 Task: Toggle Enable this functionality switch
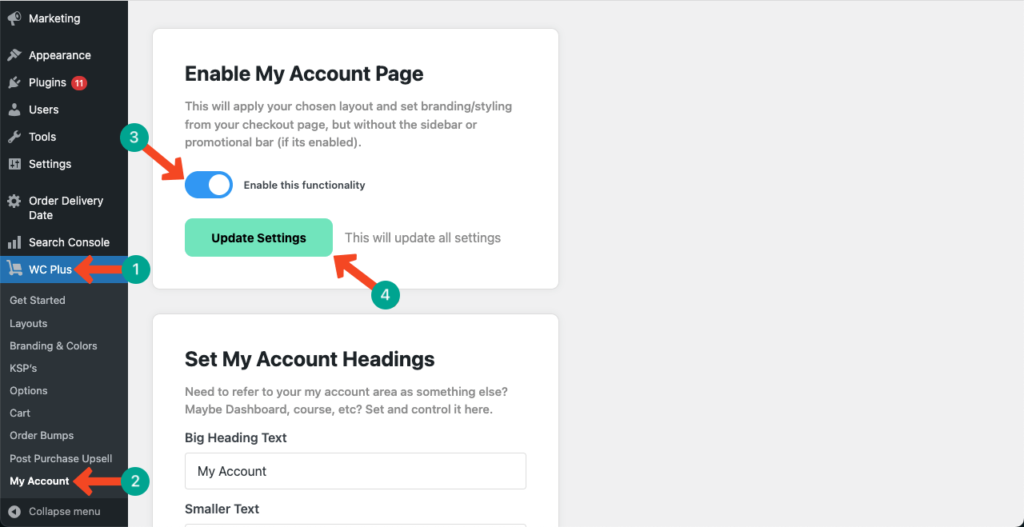click(208, 185)
